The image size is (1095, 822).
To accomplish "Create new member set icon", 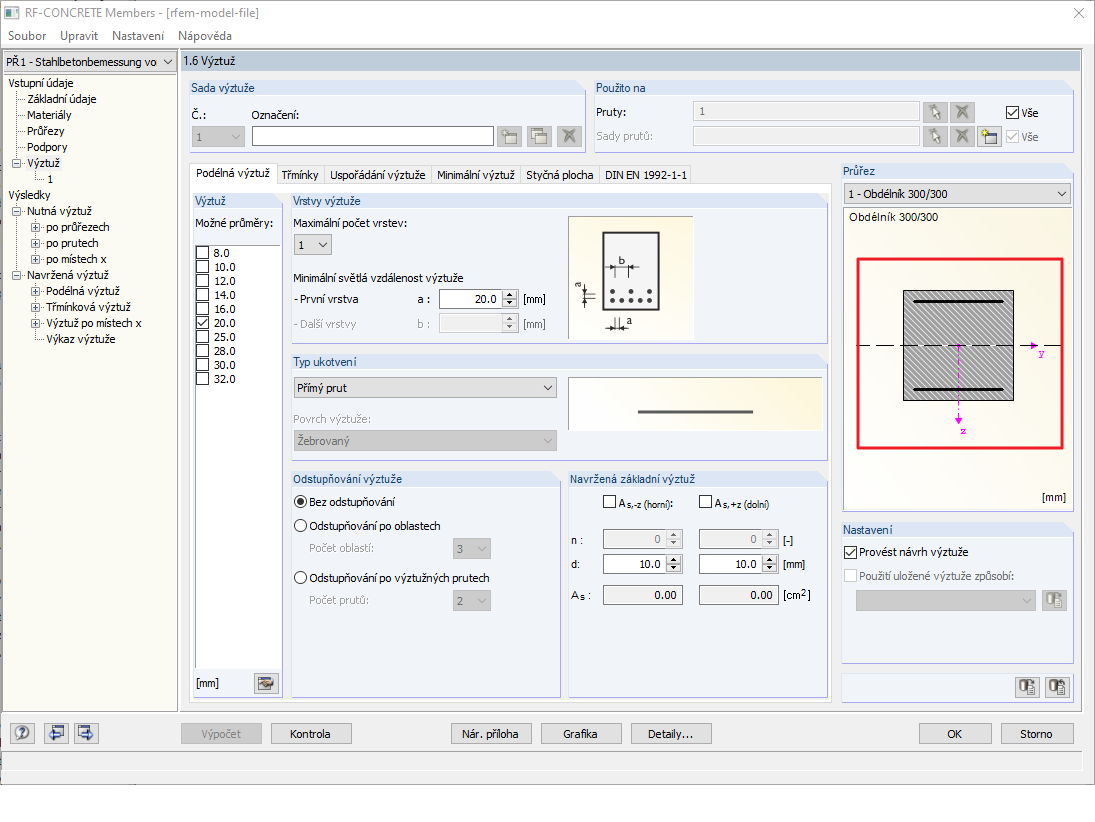I will 989,136.
